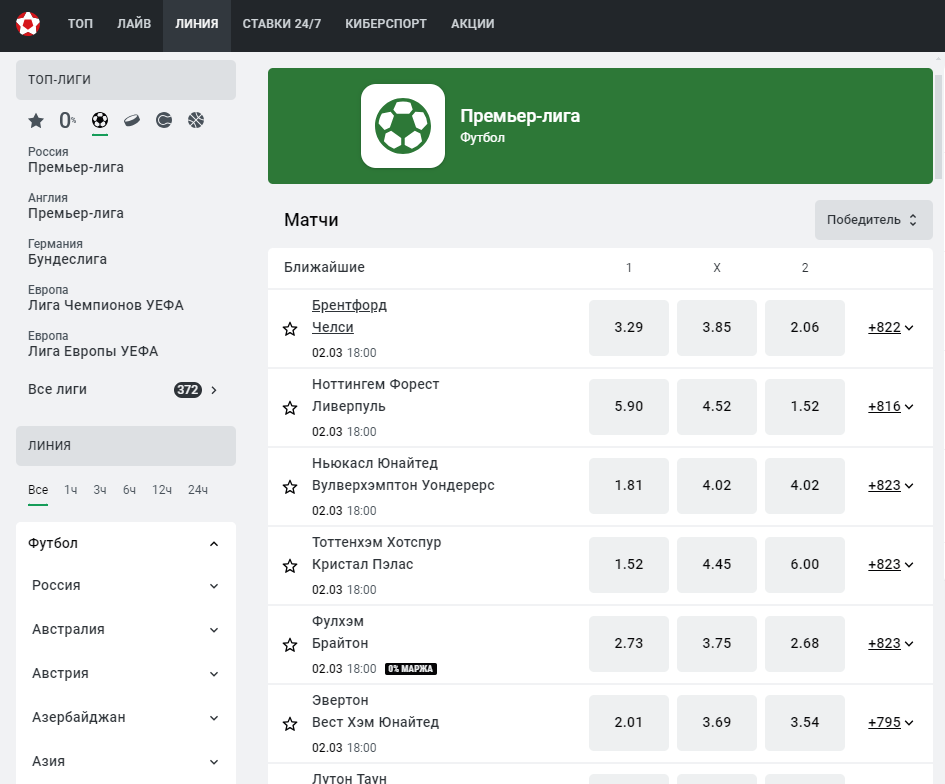Open Германия Бундеслига league
945x784 pixels.
(x=67, y=252)
